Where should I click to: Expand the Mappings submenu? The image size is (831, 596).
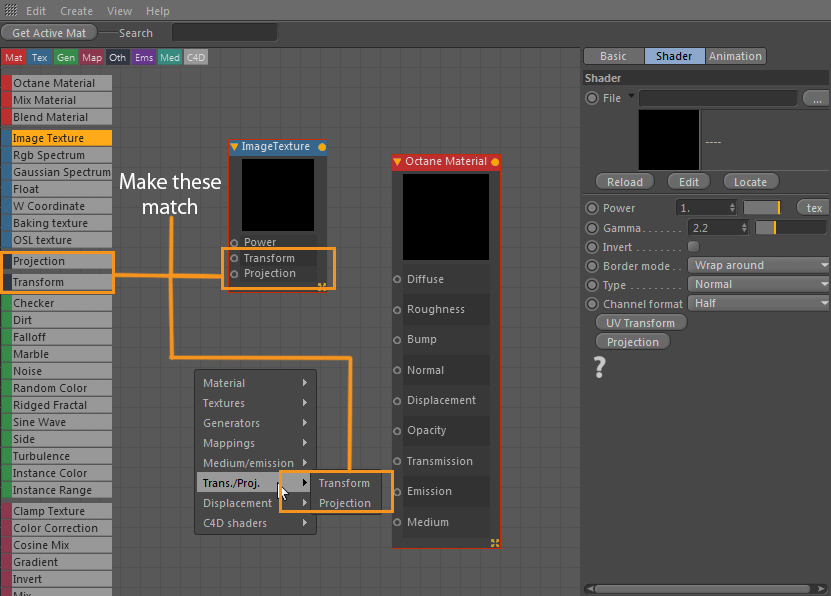(x=255, y=443)
